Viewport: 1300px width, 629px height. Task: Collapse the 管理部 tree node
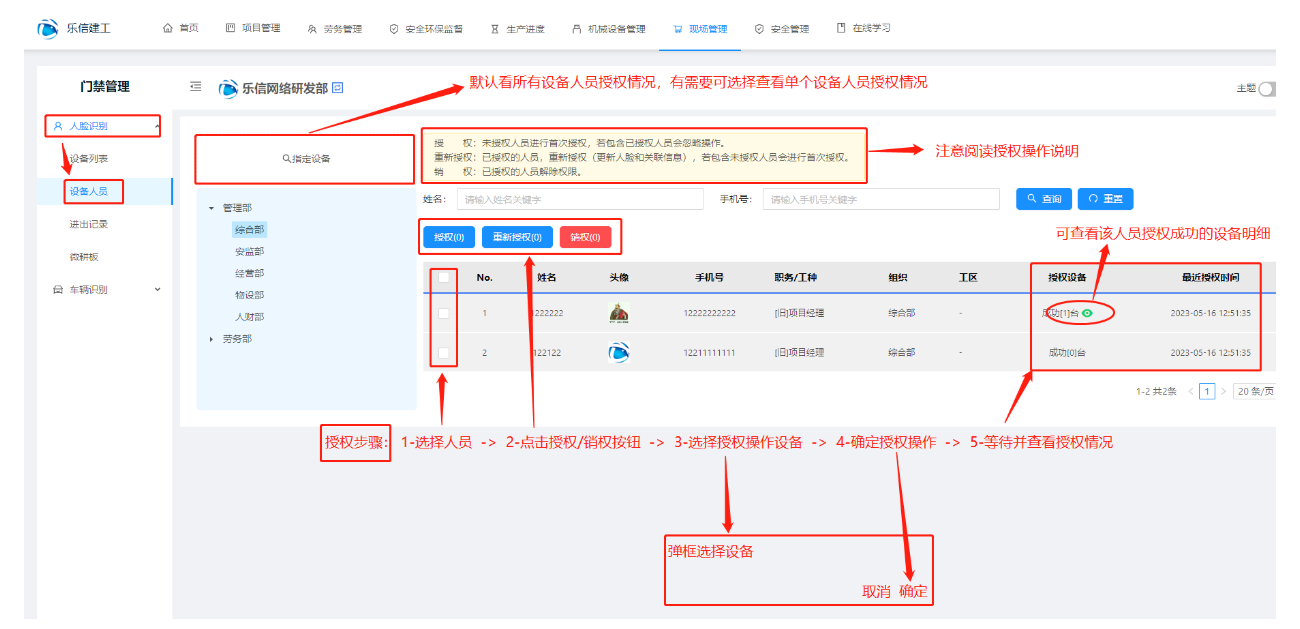(211, 208)
